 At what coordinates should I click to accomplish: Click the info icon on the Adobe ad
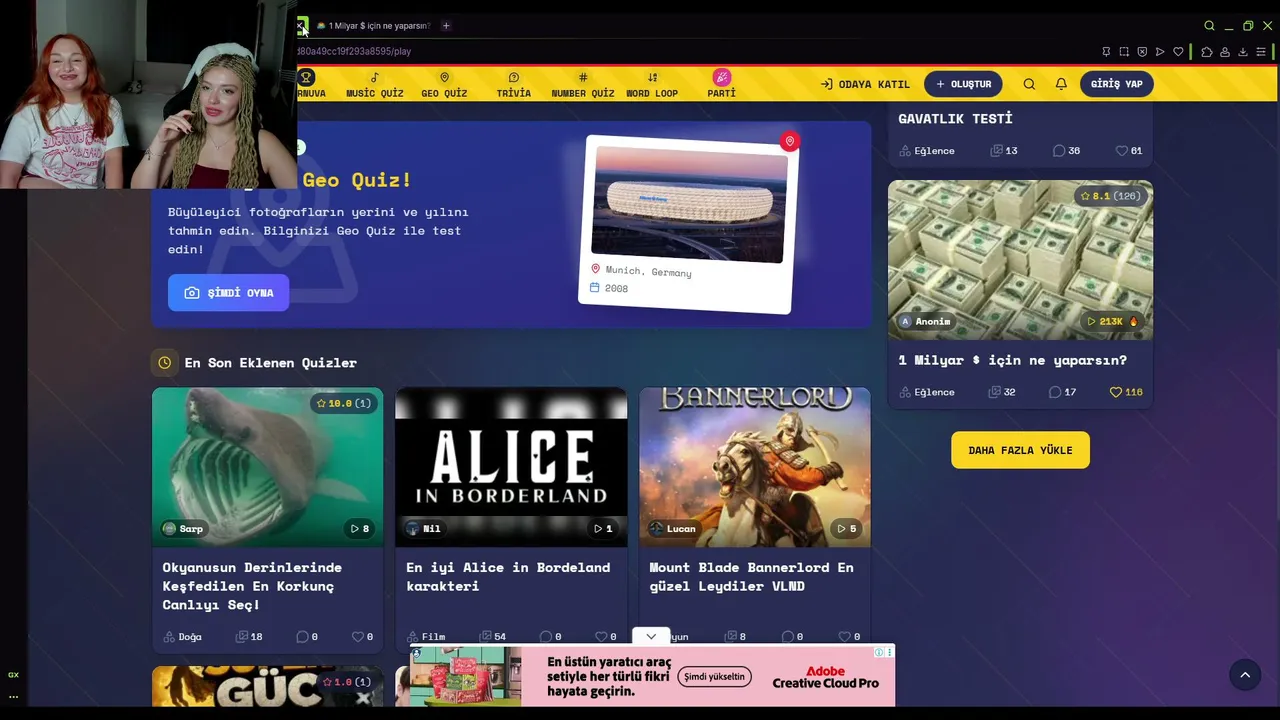pos(880,652)
